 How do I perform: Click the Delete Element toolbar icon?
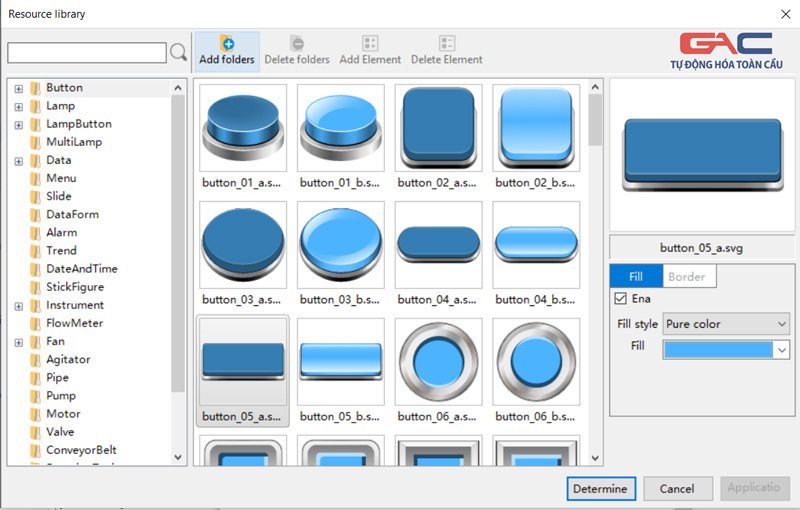[446, 43]
